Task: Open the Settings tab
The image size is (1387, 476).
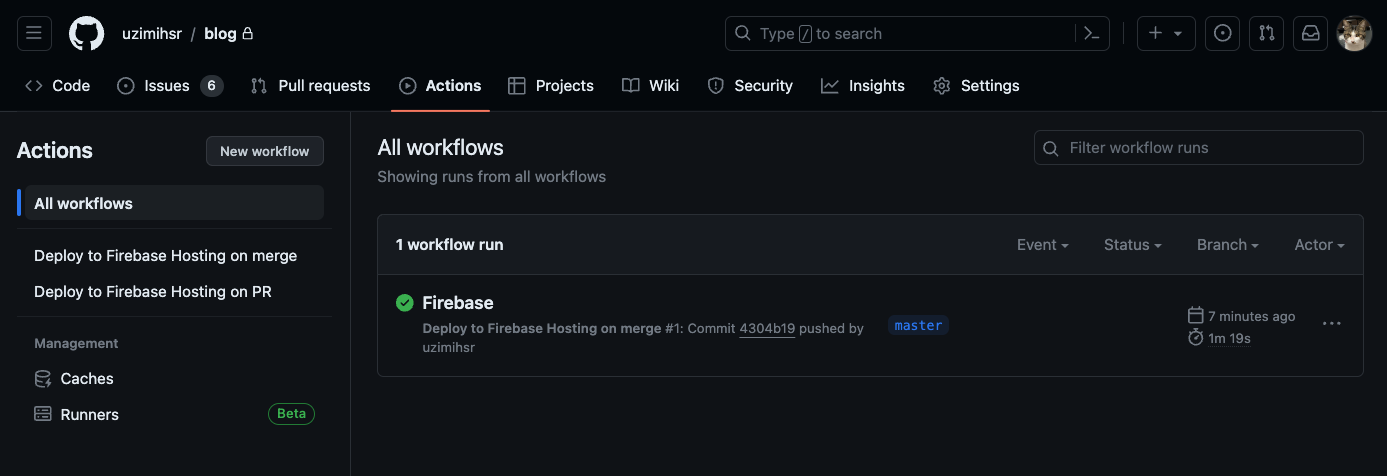Action: [976, 86]
